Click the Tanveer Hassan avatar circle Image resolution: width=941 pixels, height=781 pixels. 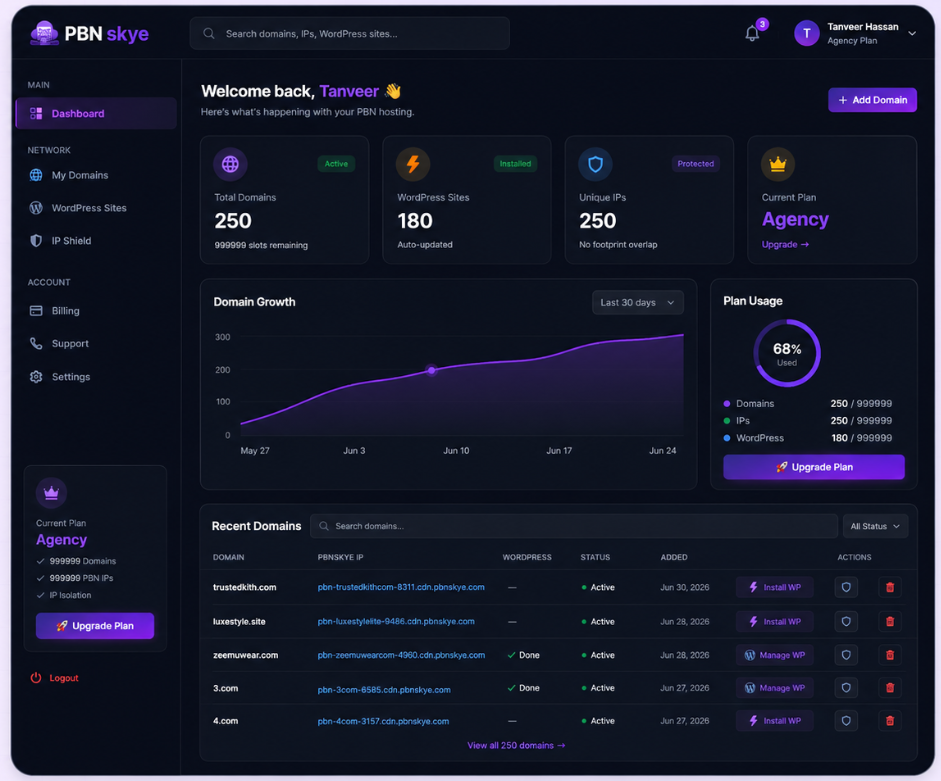click(807, 34)
